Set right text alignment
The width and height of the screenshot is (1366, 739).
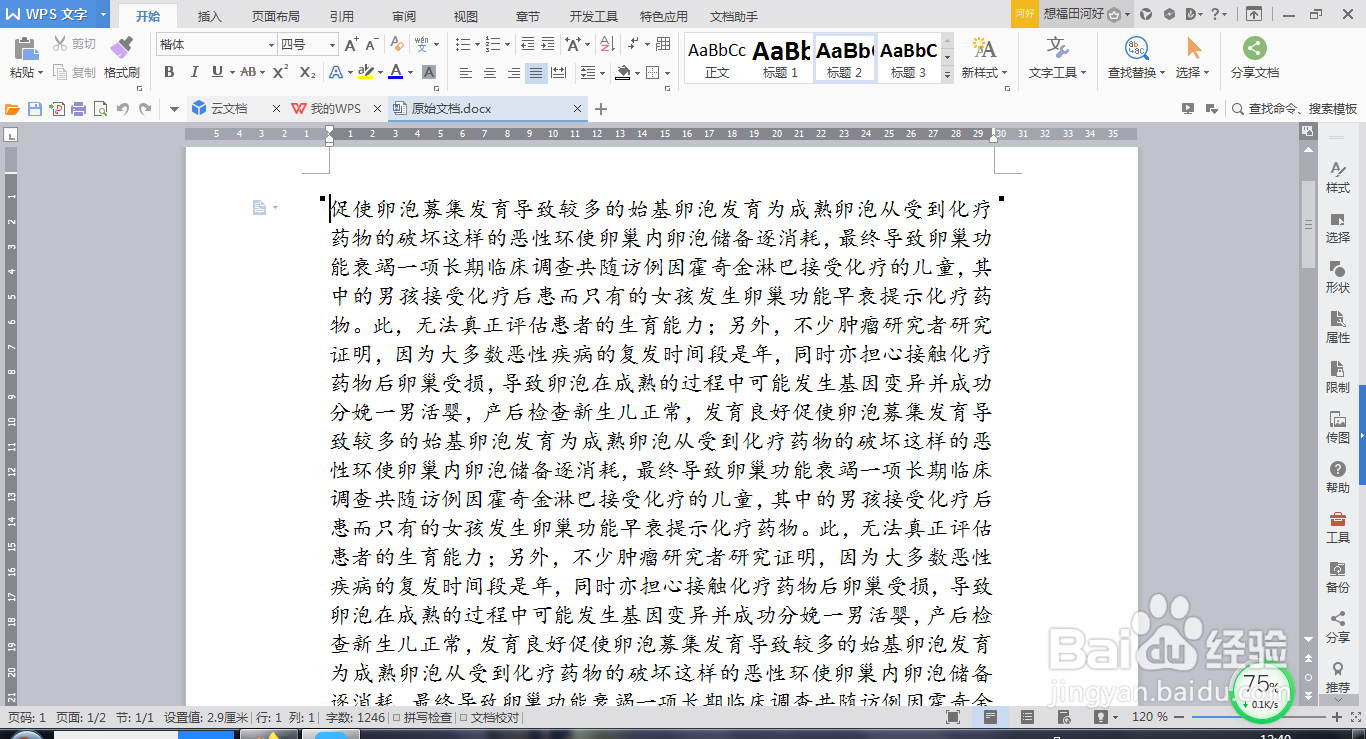click(513, 72)
